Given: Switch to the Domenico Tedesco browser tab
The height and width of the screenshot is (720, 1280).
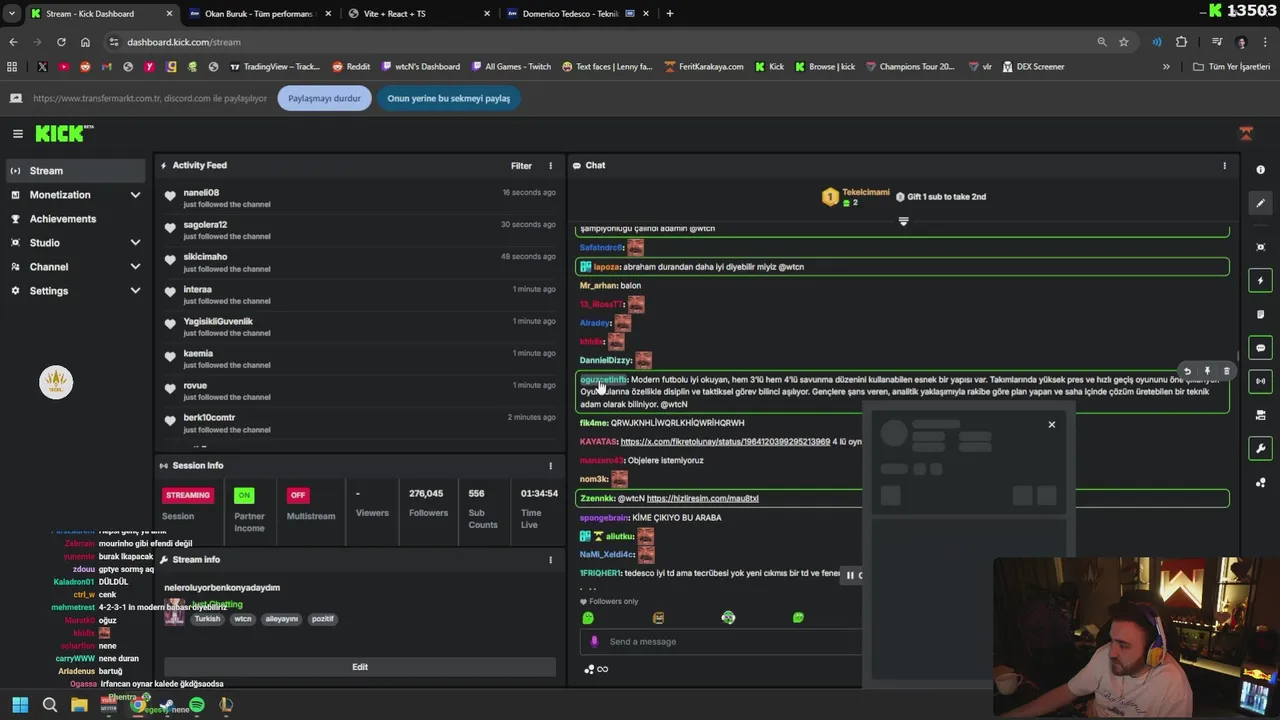Looking at the screenshot, I should click(x=578, y=14).
